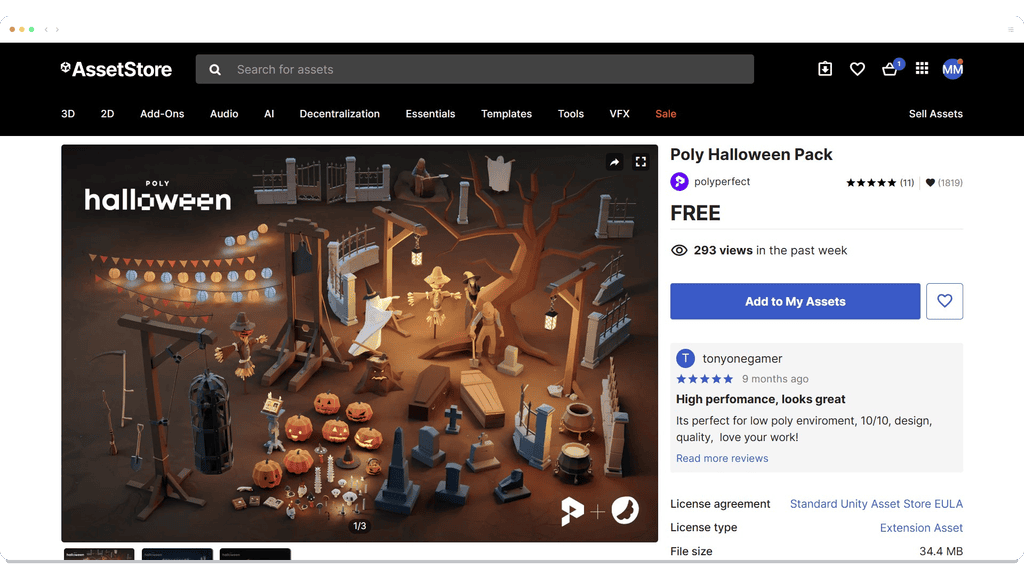Screen dimensions: 1024x576
Task: Open the VFX category menu
Action: (x=620, y=114)
